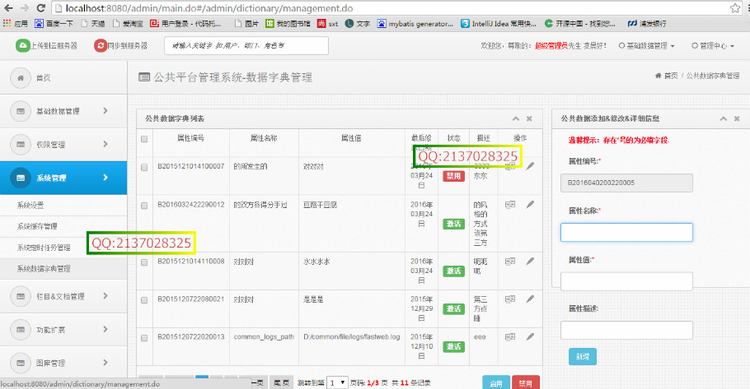This screenshot has height=389, width=750.
Task: Check the box for row B2015121014110008
Action: pyautogui.click(x=144, y=262)
